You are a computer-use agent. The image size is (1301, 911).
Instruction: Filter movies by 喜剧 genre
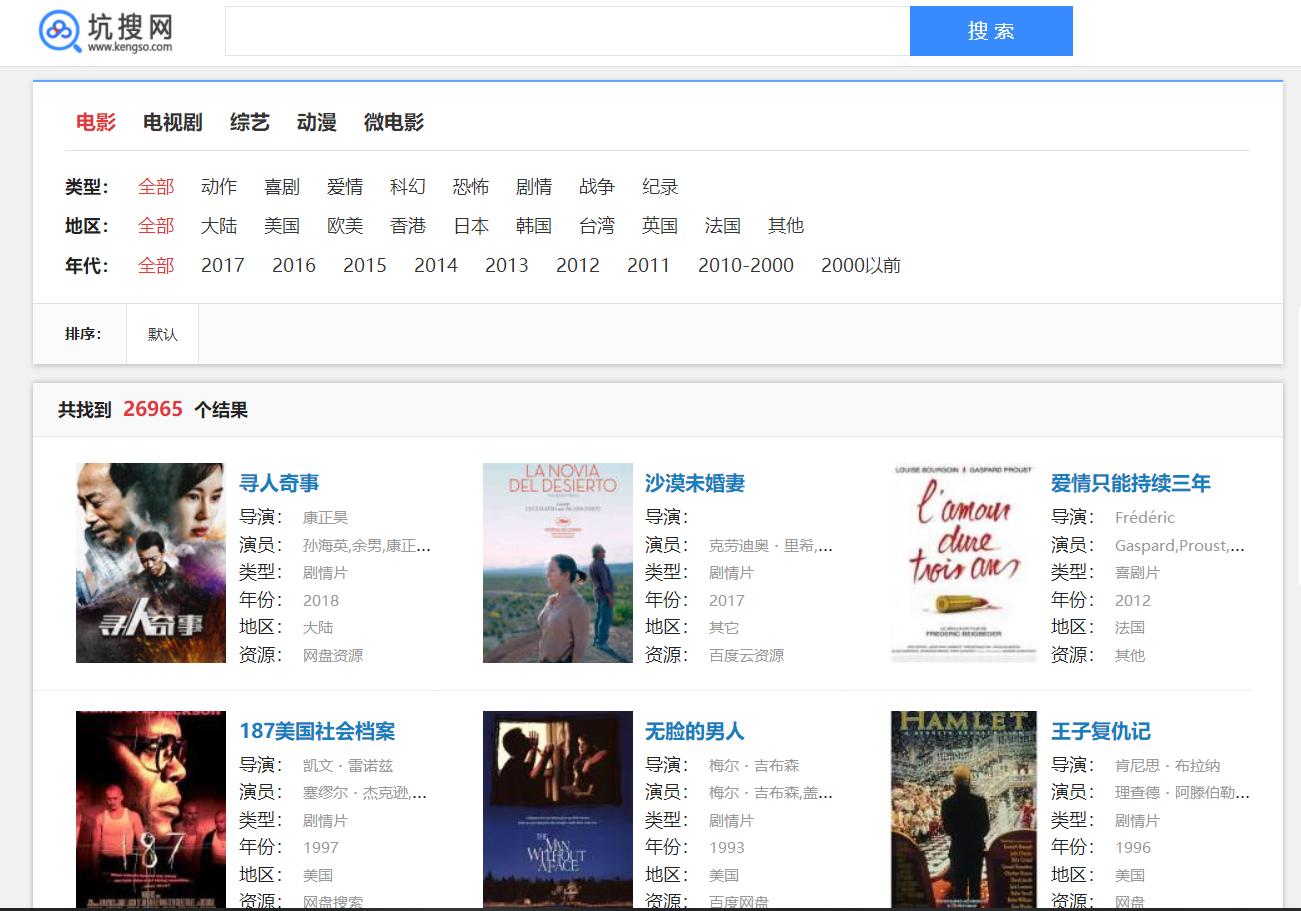tap(282, 186)
